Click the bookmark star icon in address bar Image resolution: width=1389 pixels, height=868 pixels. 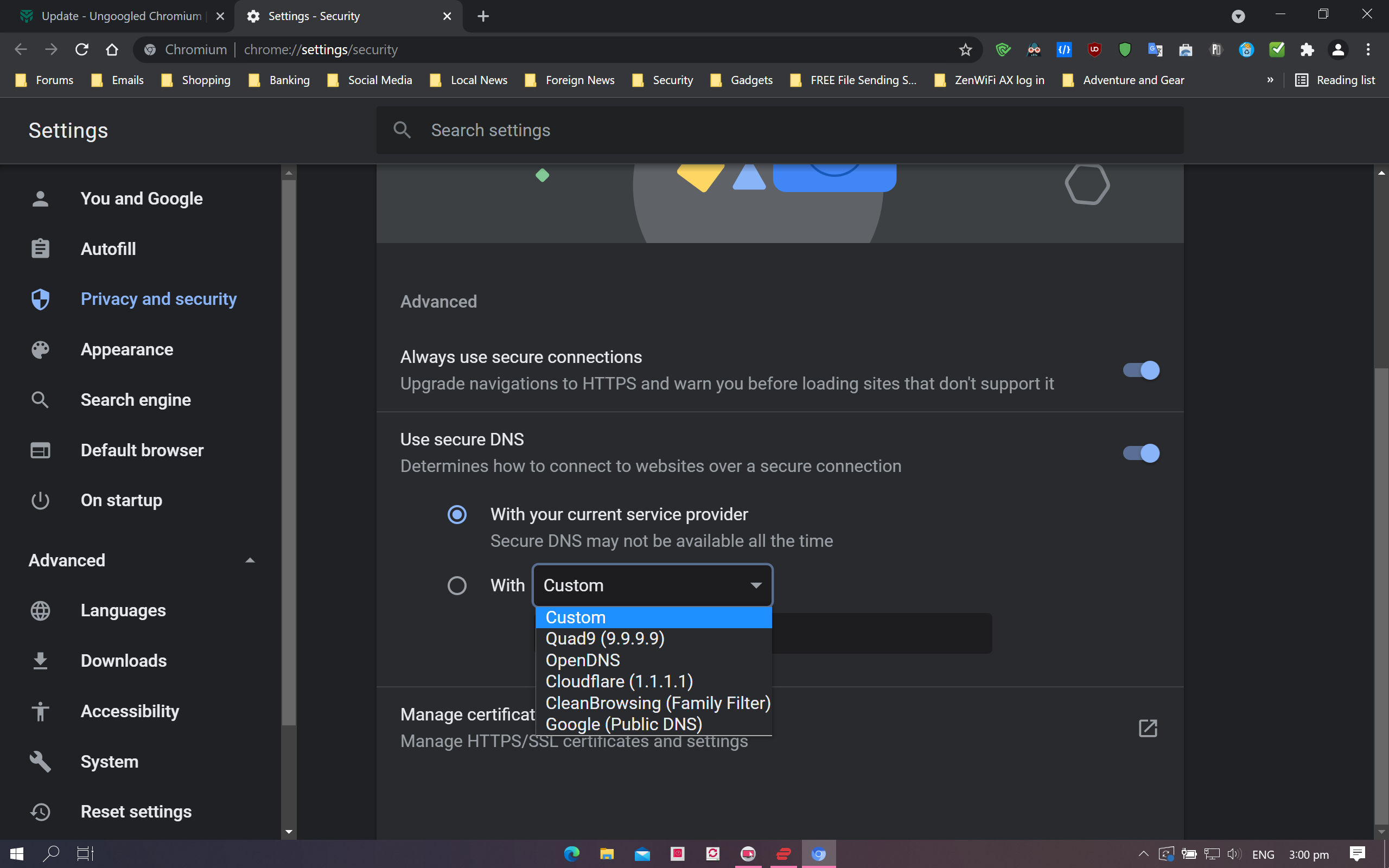[x=965, y=50]
